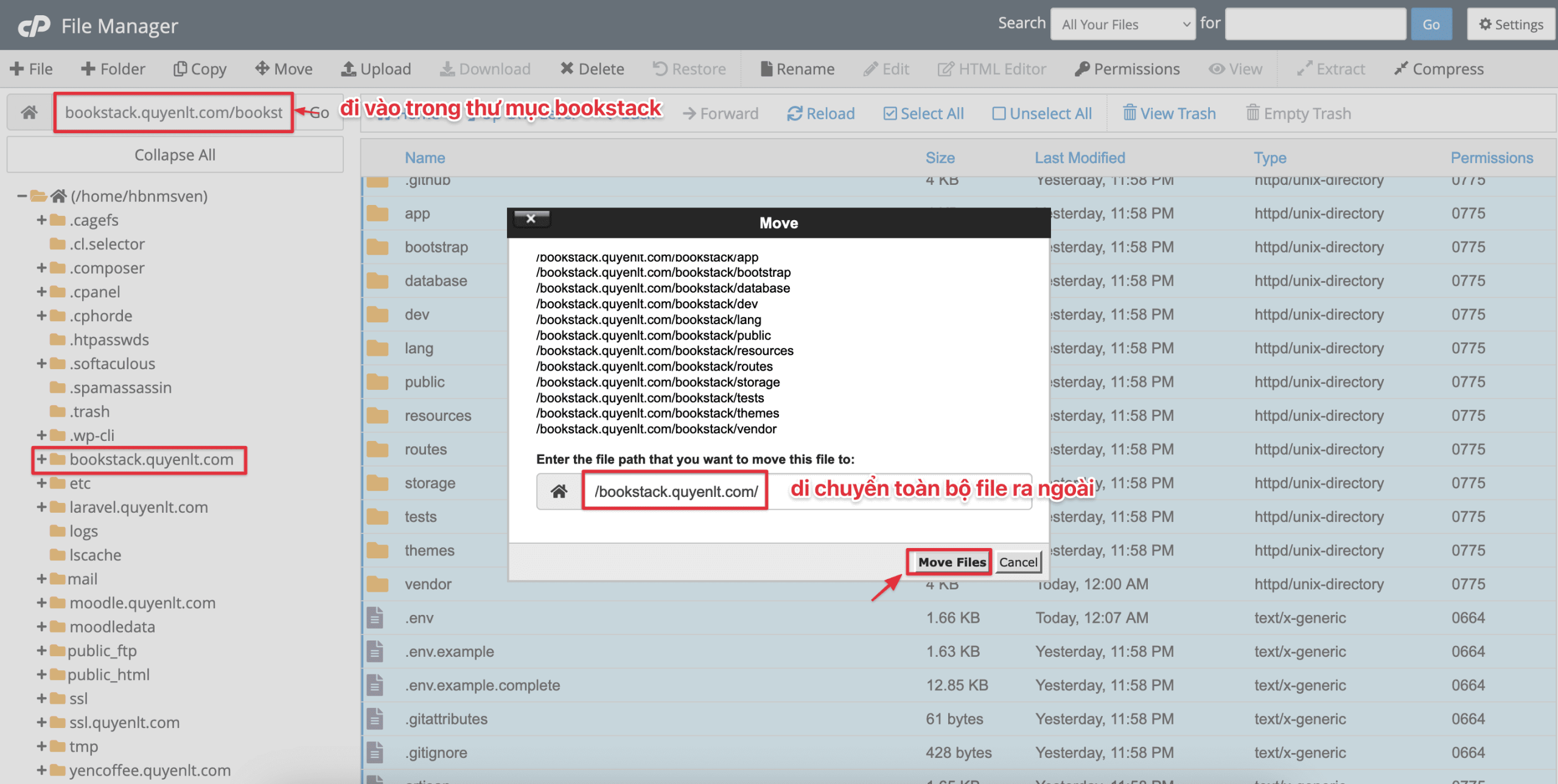Screen dimensions: 1558x784
Task: Click the database folder icon in the list
Action: [x=377, y=281]
